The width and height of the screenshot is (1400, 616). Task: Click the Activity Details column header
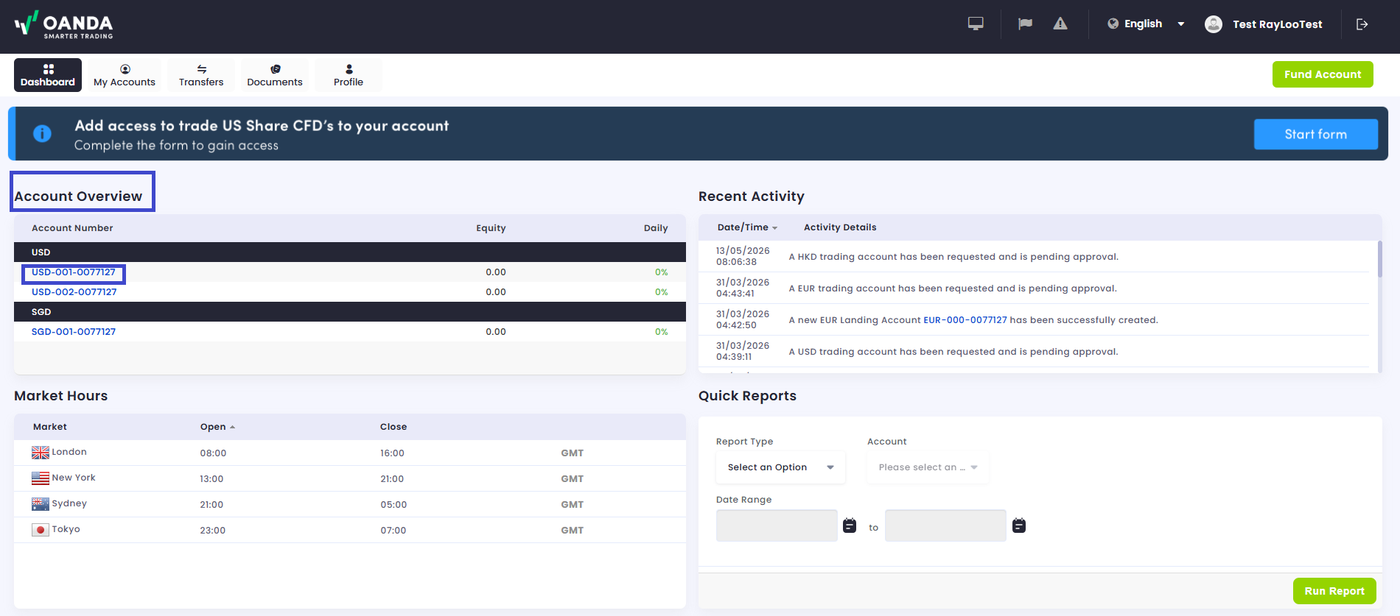click(x=840, y=228)
